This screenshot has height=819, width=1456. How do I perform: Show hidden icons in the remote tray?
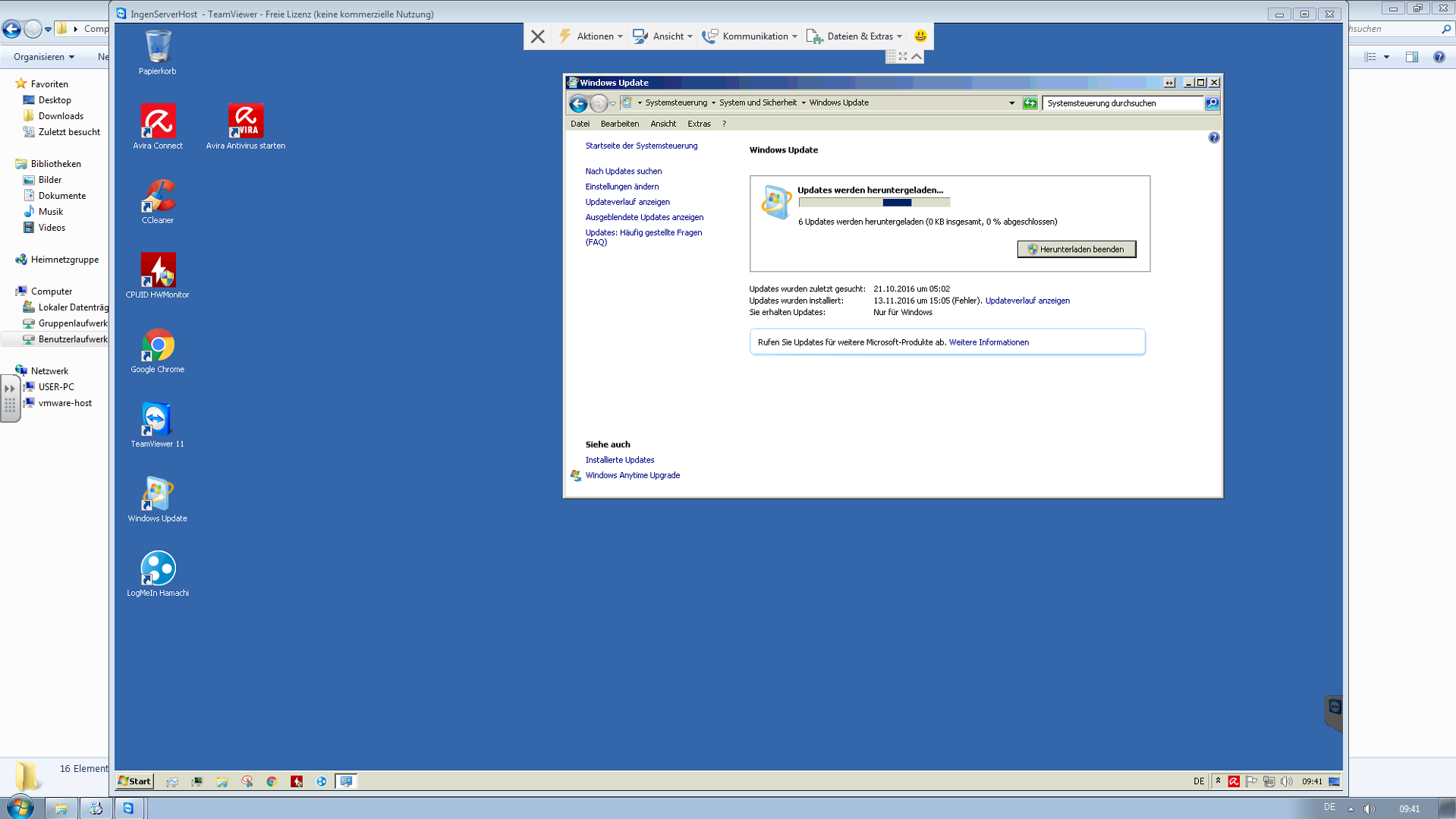(1219, 781)
